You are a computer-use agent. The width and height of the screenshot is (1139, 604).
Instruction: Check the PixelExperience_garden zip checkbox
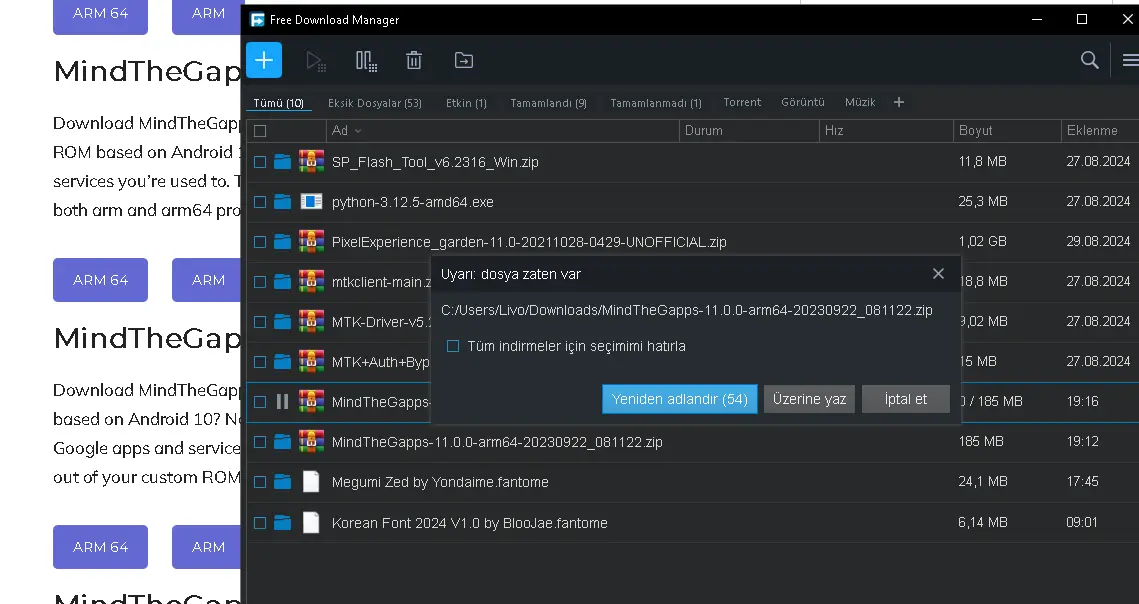click(260, 242)
